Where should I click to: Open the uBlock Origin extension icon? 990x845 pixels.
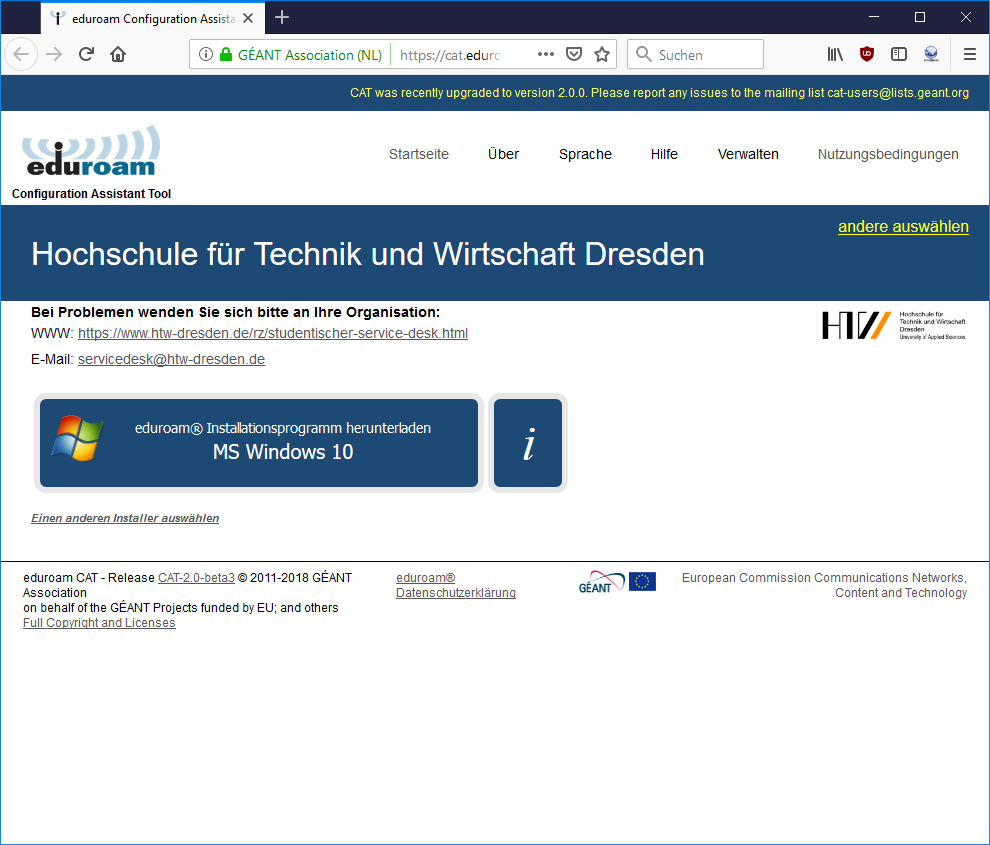(x=867, y=54)
